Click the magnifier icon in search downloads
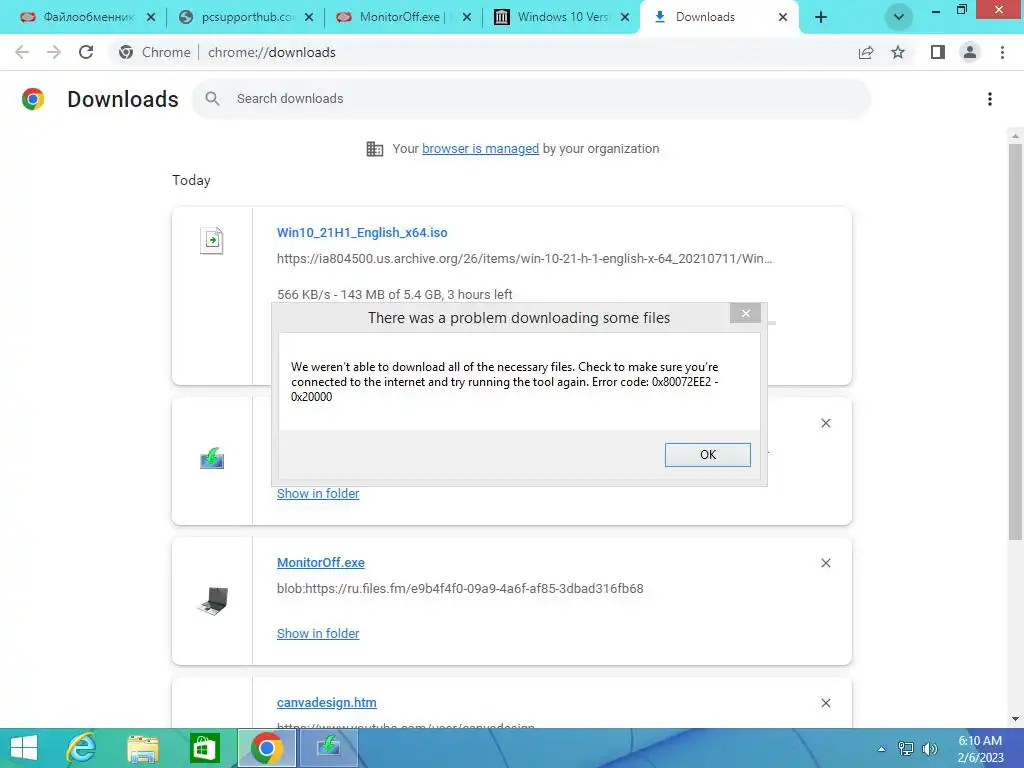Viewport: 1024px width, 768px height. click(x=212, y=99)
